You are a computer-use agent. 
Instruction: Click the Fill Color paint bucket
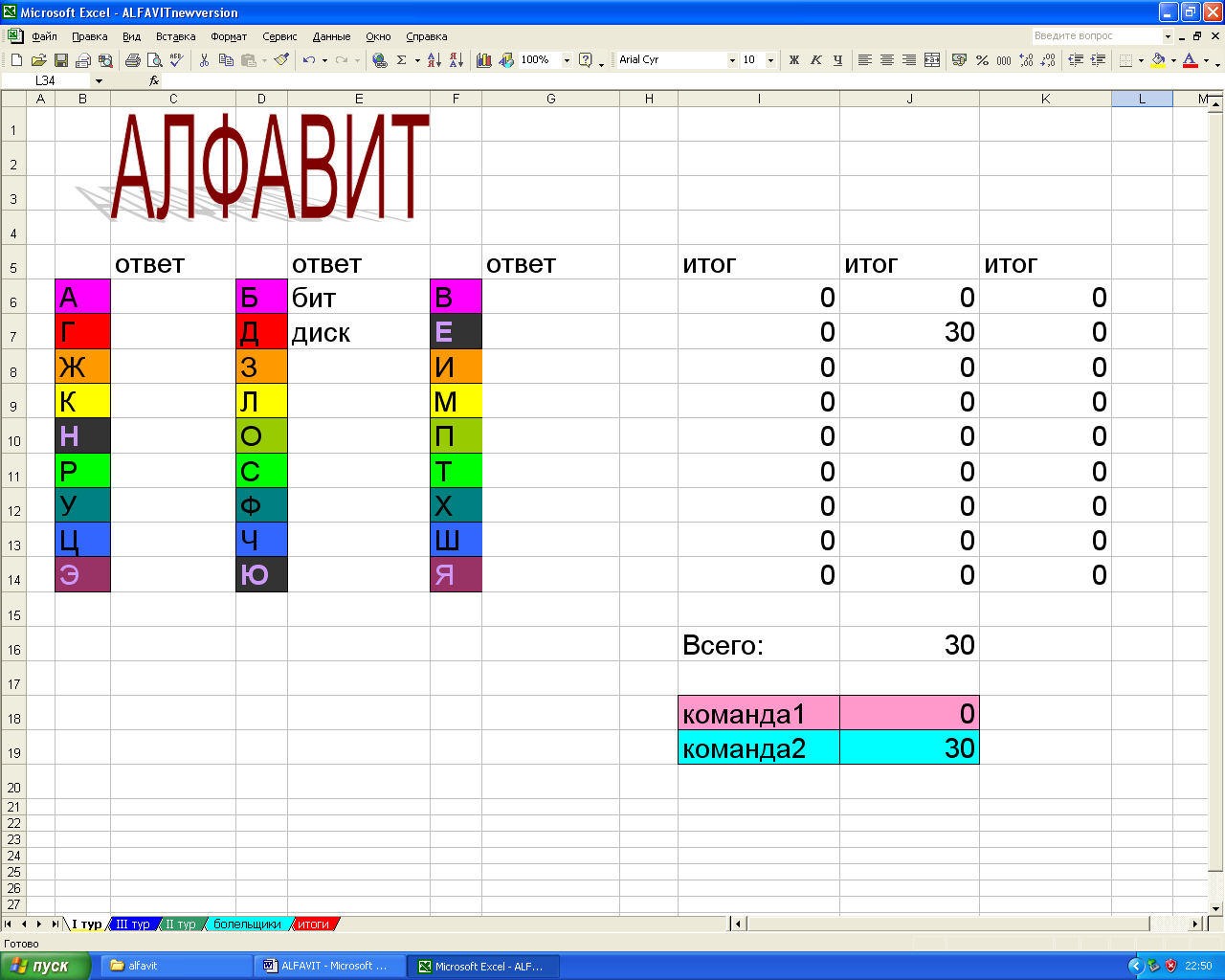click(x=1158, y=60)
